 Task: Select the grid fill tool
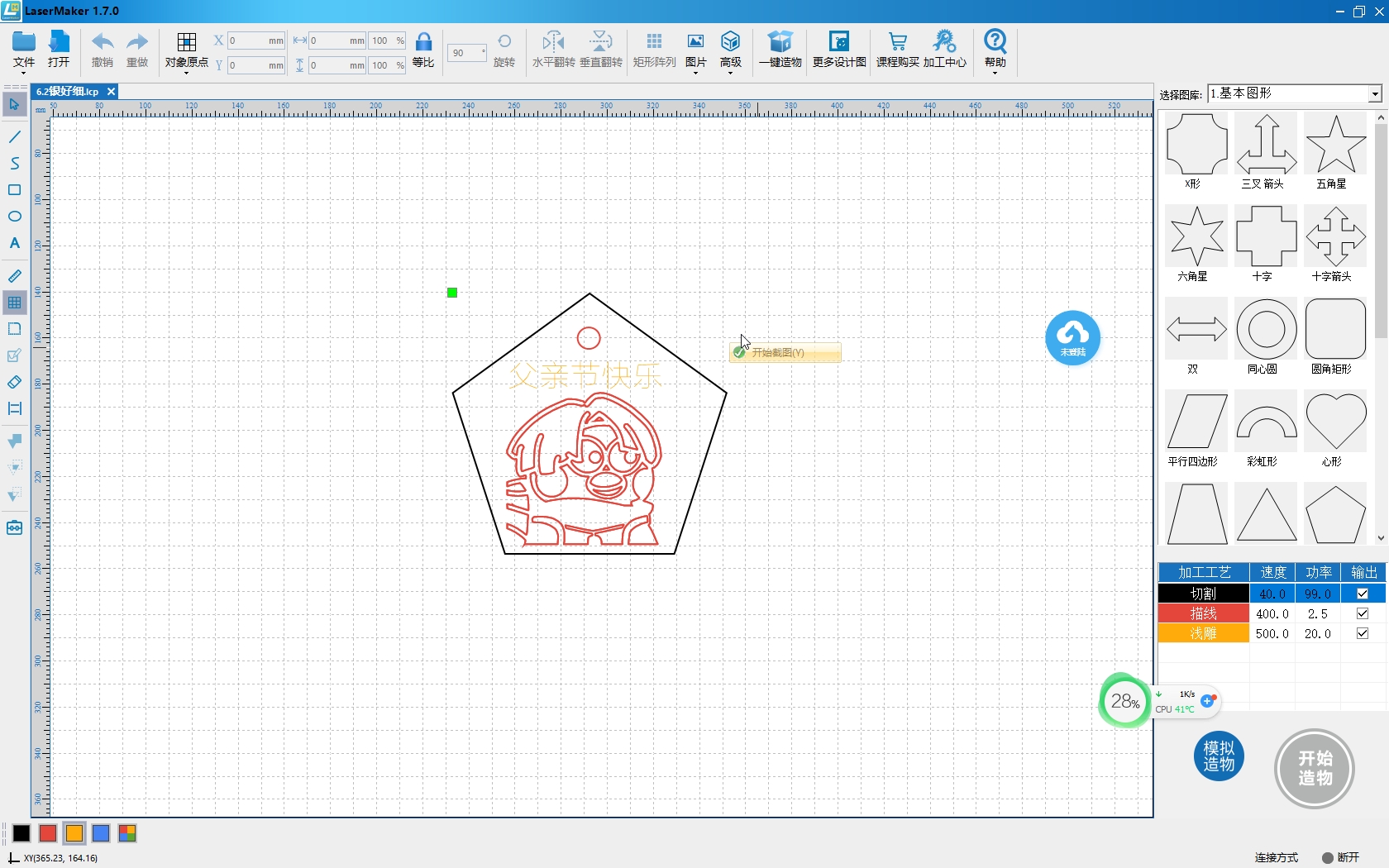point(14,303)
